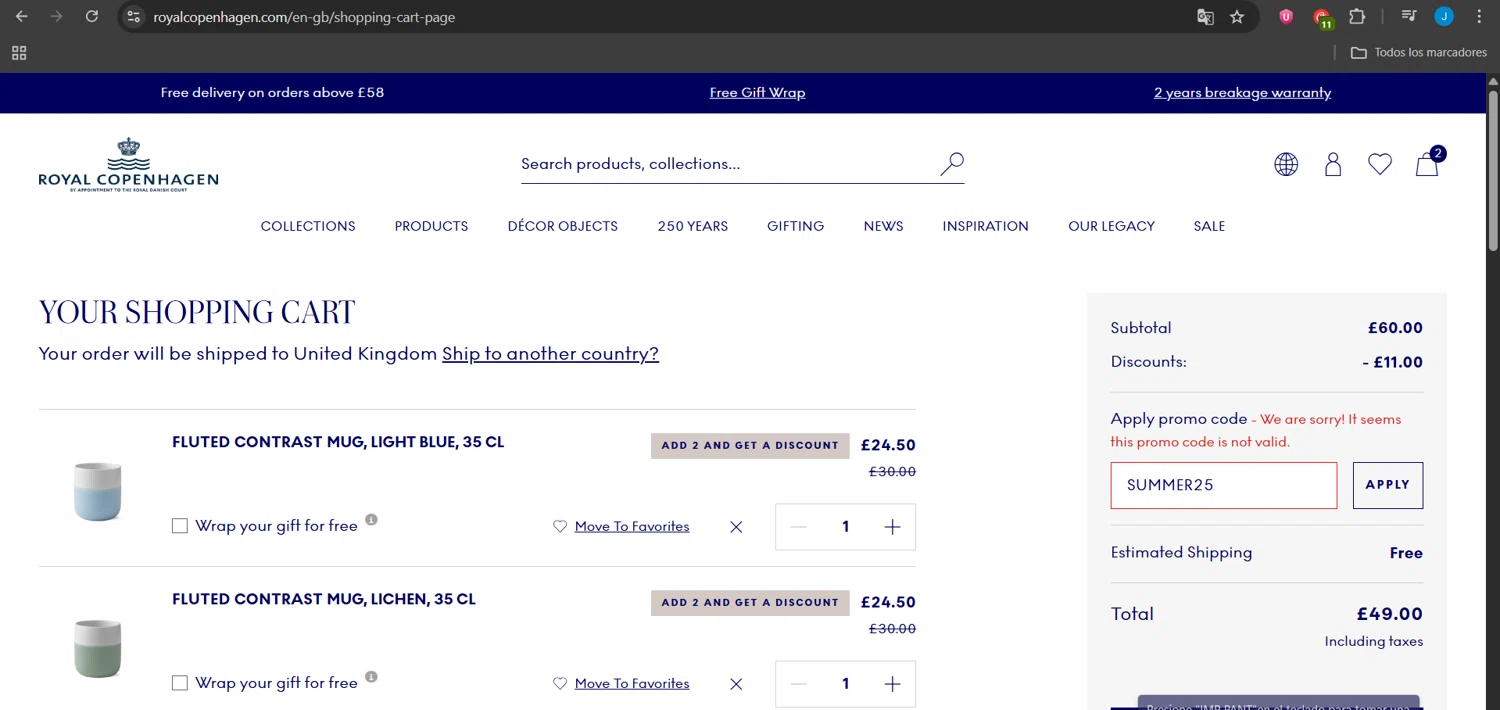1500x710 pixels.
Task: Click the translate page icon
Action: 1206,17
